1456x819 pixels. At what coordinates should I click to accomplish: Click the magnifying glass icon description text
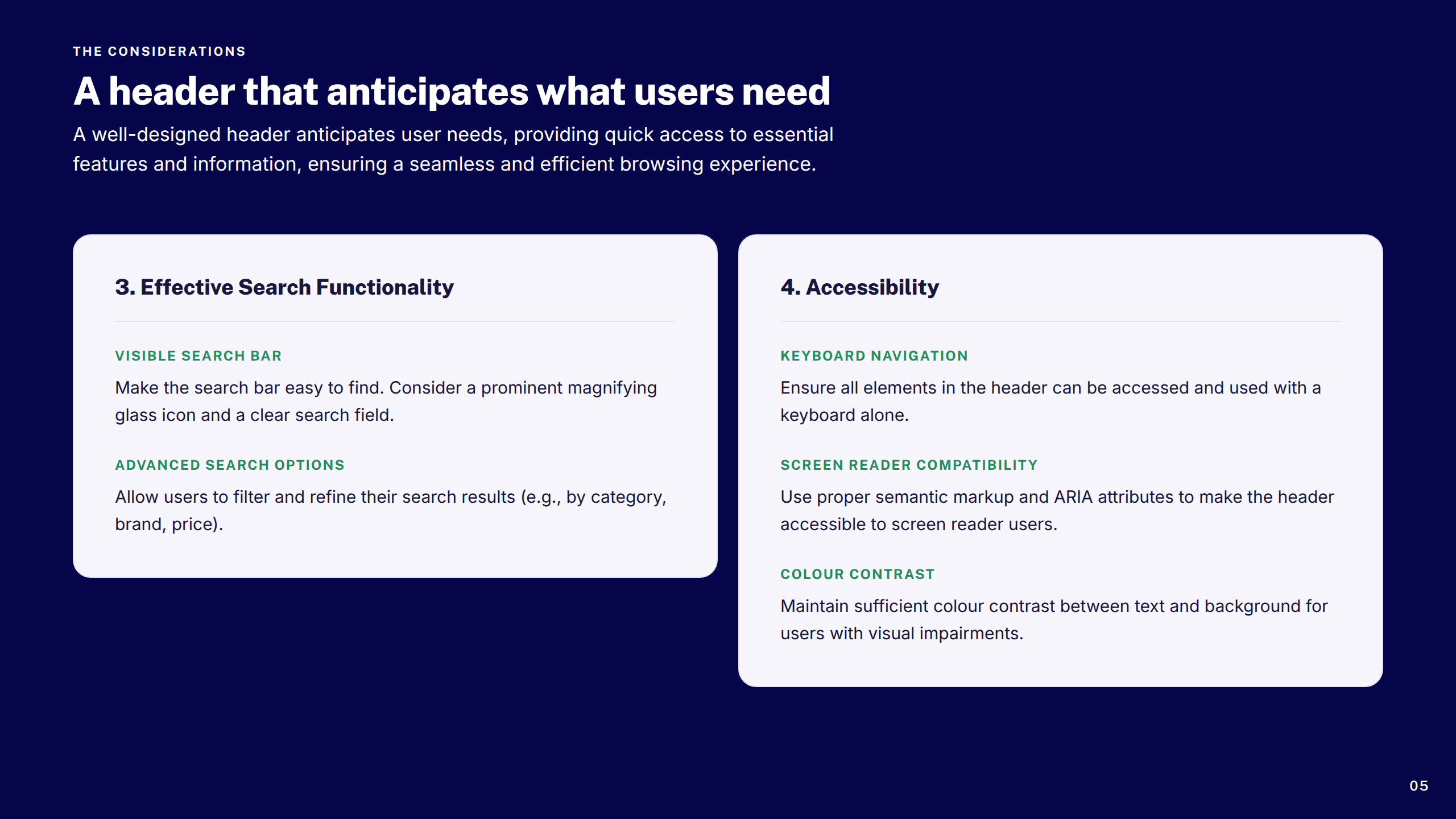click(386, 402)
